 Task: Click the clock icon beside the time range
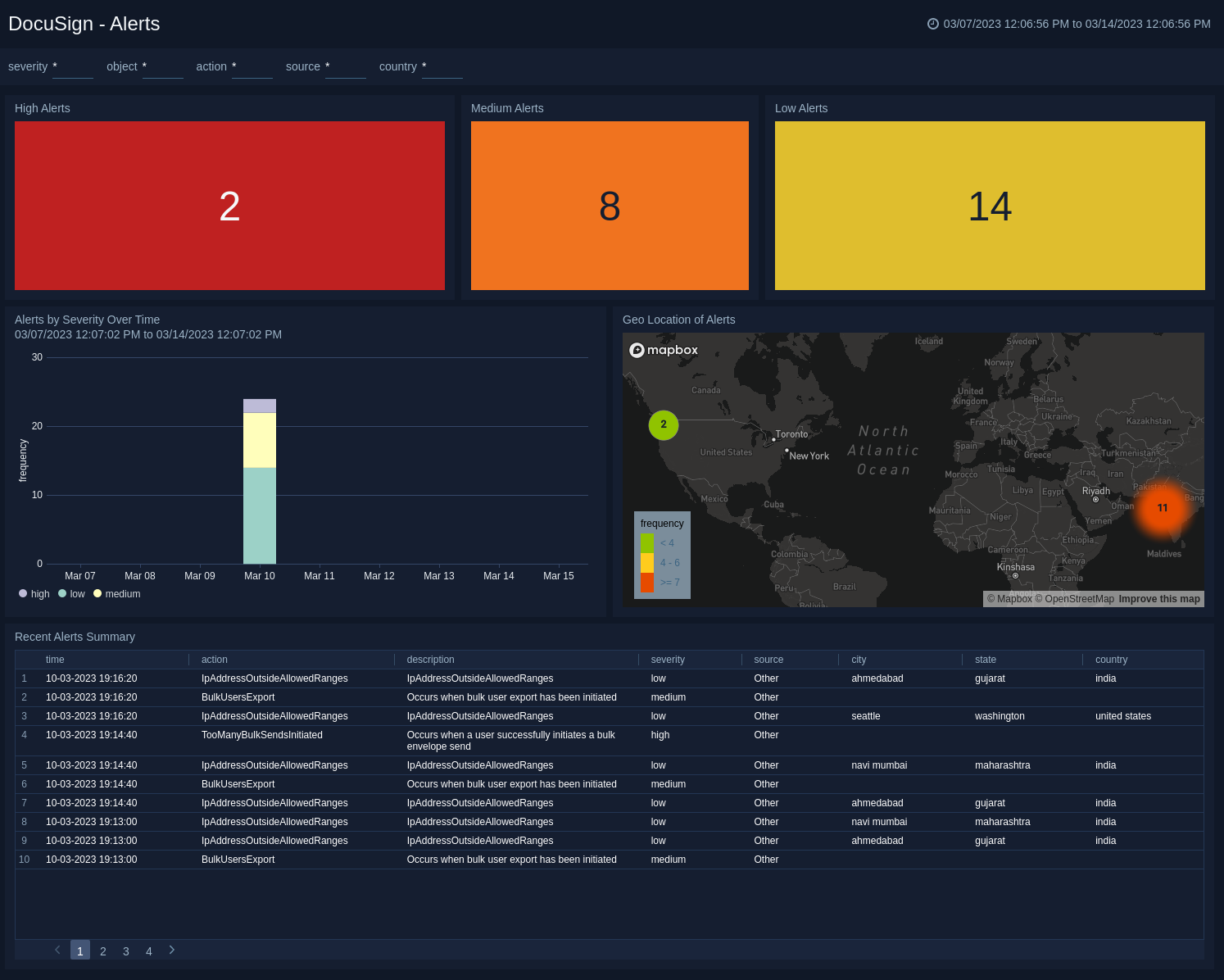tap(933, 24)
